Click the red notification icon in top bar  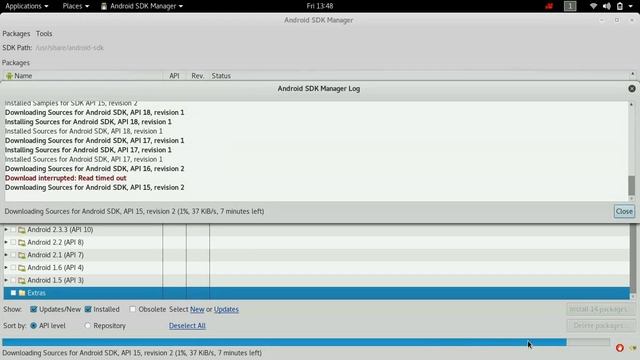pos(549,6)
